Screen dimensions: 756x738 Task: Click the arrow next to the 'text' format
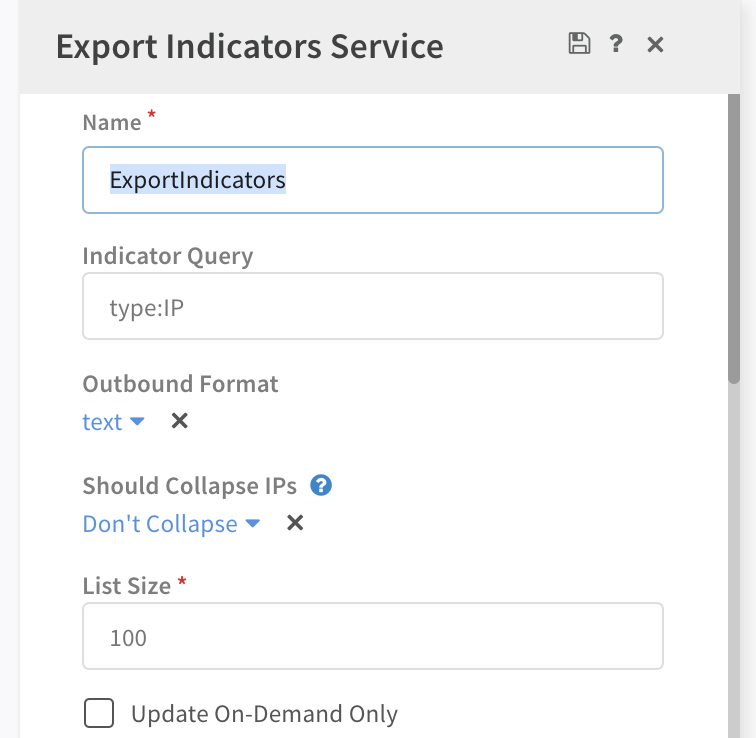click(x=137, y=422)
